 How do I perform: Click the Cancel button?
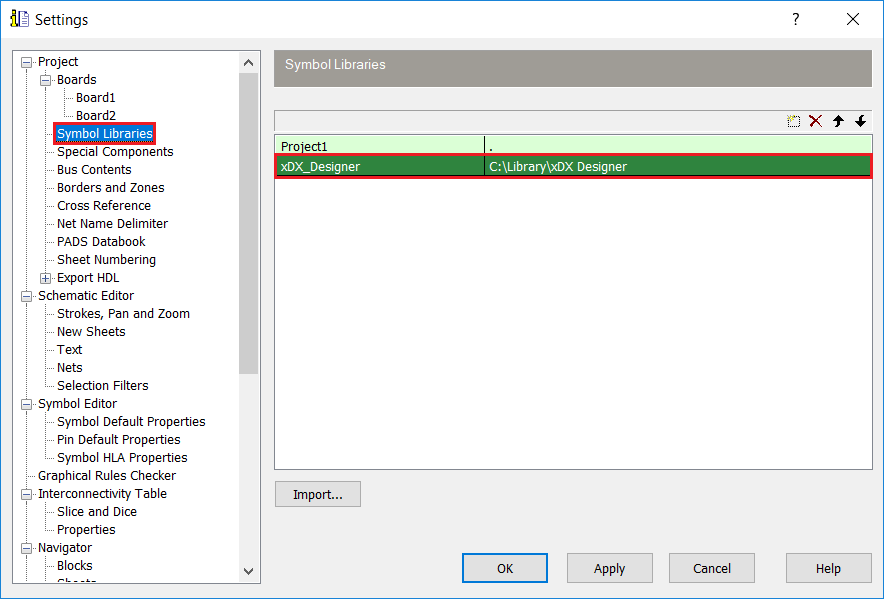coord(711,569)
